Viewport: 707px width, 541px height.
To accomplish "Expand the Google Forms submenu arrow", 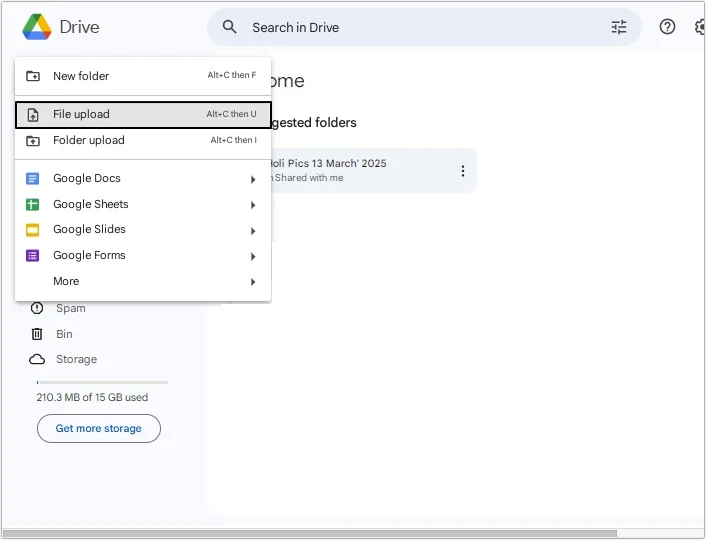I will tap(253, 257).
